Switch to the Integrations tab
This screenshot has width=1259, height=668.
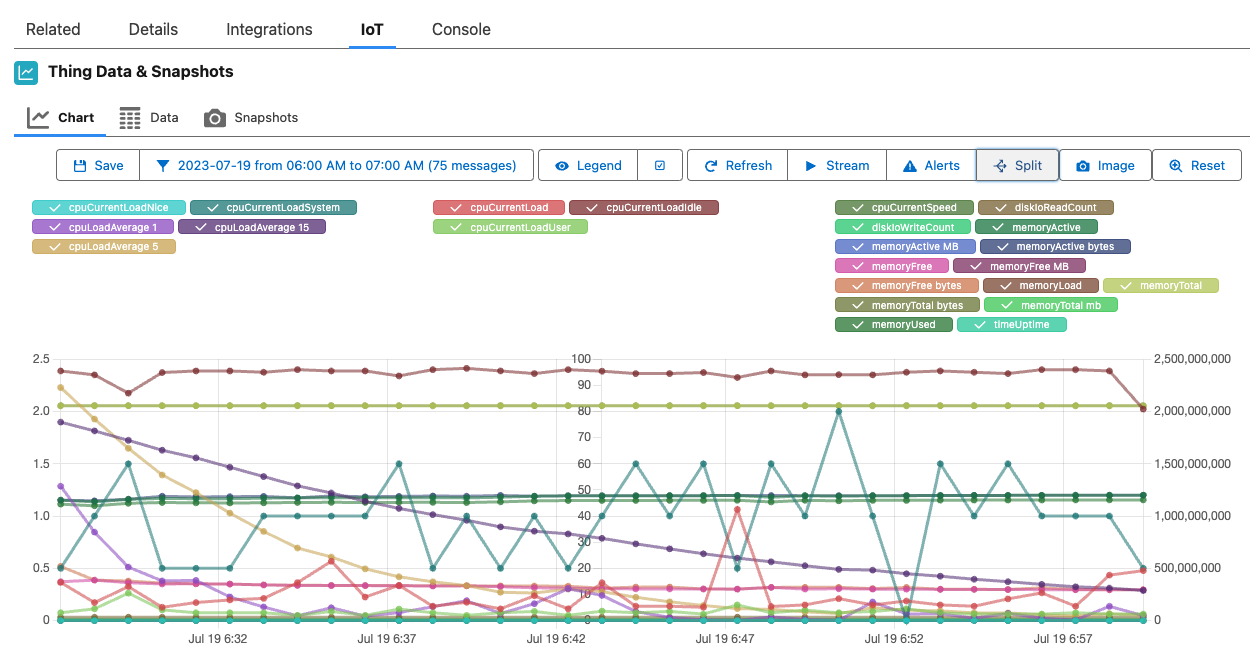269,29
